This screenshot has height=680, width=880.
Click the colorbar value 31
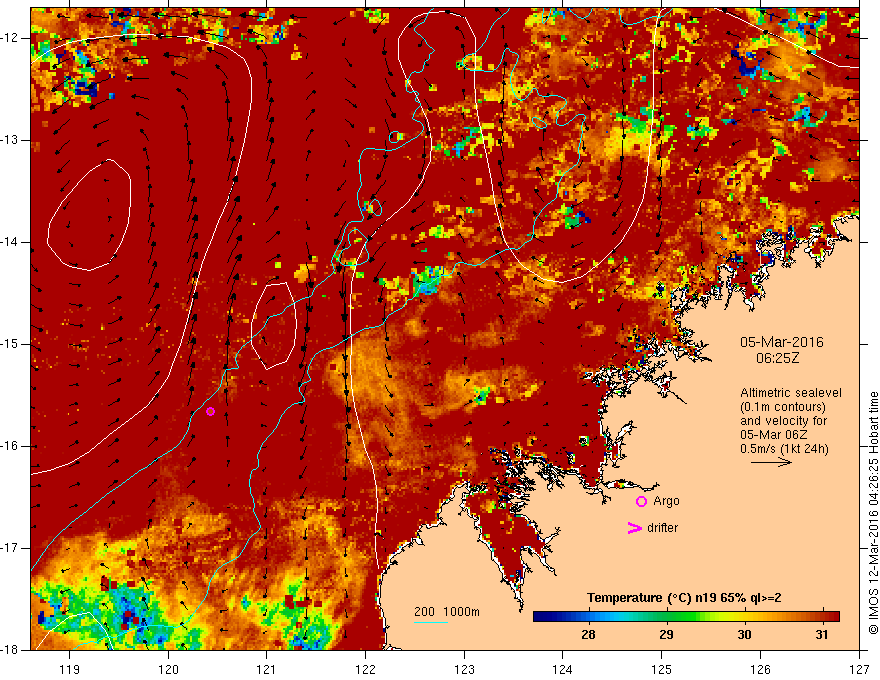point(822,635)
